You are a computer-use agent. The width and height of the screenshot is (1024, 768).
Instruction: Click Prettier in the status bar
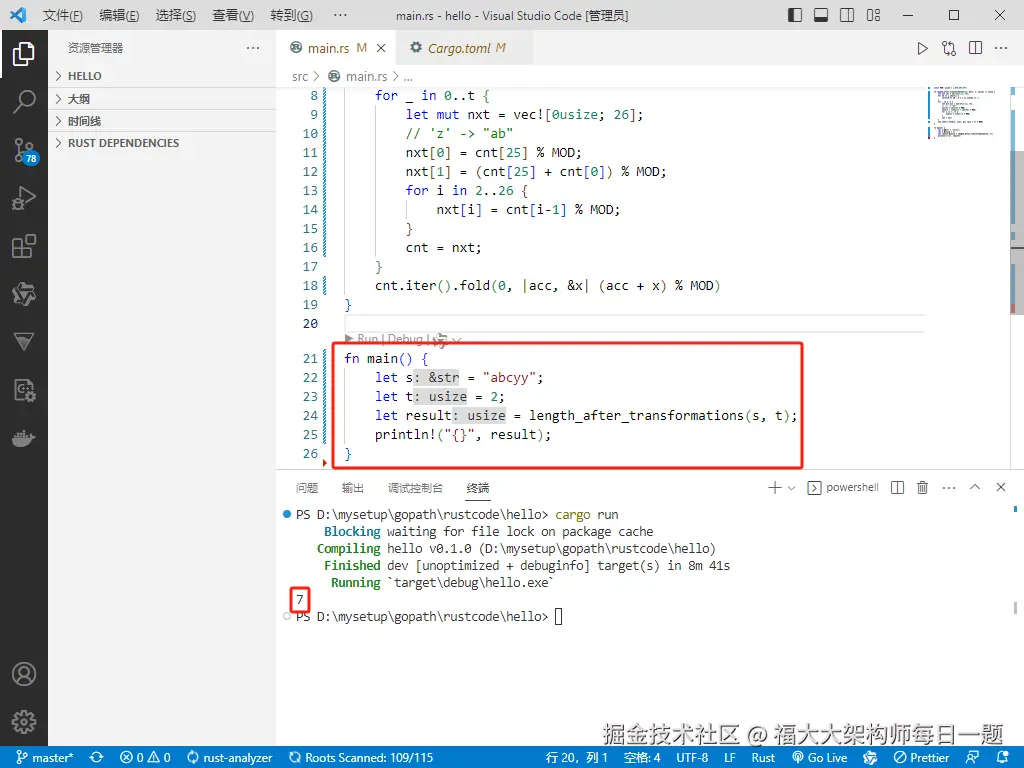point(921,757)
